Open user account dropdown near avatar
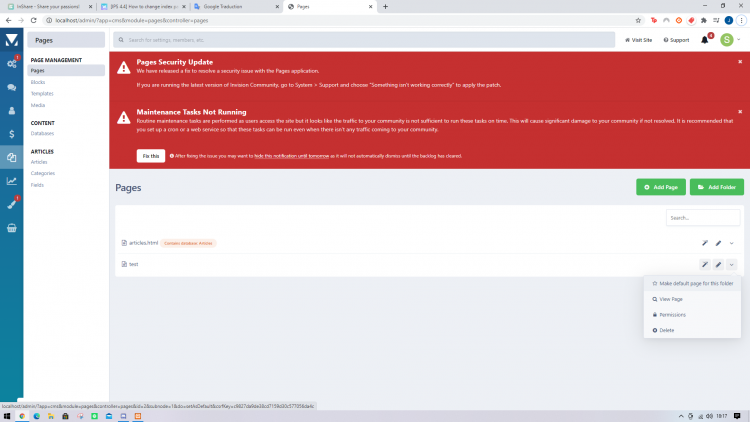Screen dimensions: 750x422 [x=739, y=40]
